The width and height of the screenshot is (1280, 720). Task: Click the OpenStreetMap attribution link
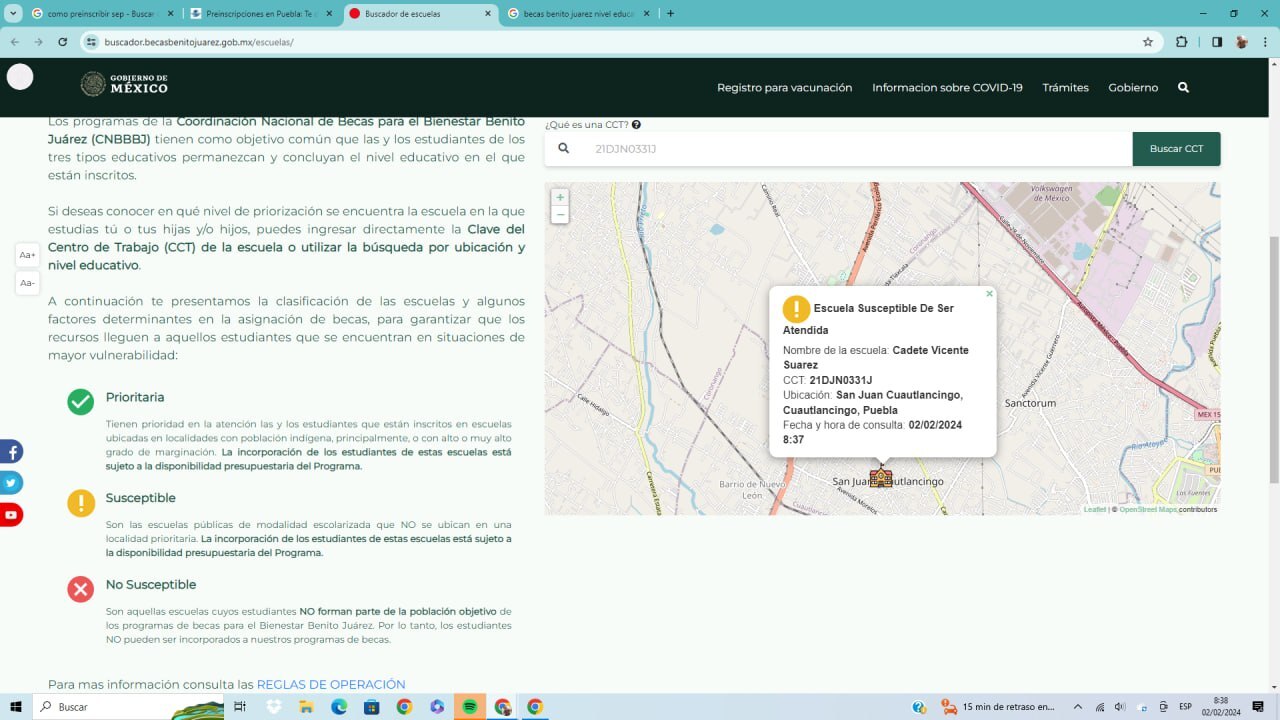[x=1148, y=510]
